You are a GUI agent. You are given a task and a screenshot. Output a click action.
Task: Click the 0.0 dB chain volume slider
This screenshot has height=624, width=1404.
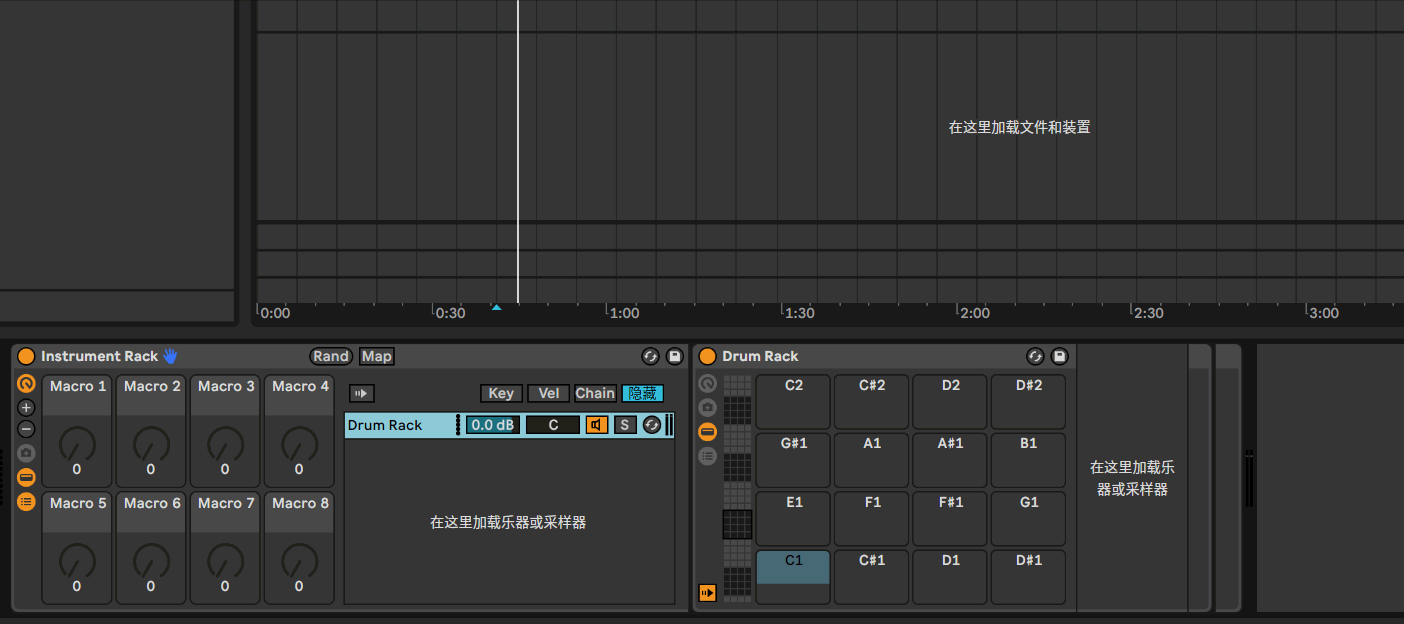(x=492, y=425)
